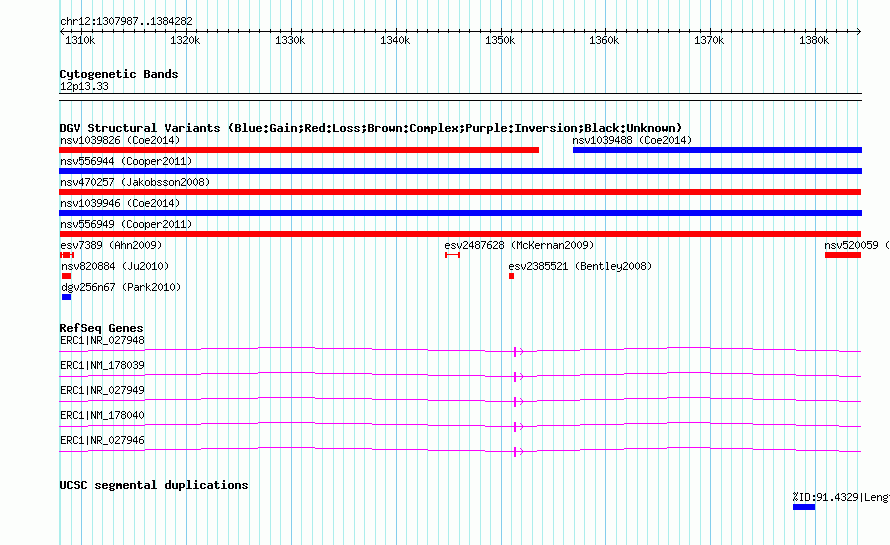Click the red esv2385521 variant square
Viewport: 890px width, 545px height.
tap(511, 276)
